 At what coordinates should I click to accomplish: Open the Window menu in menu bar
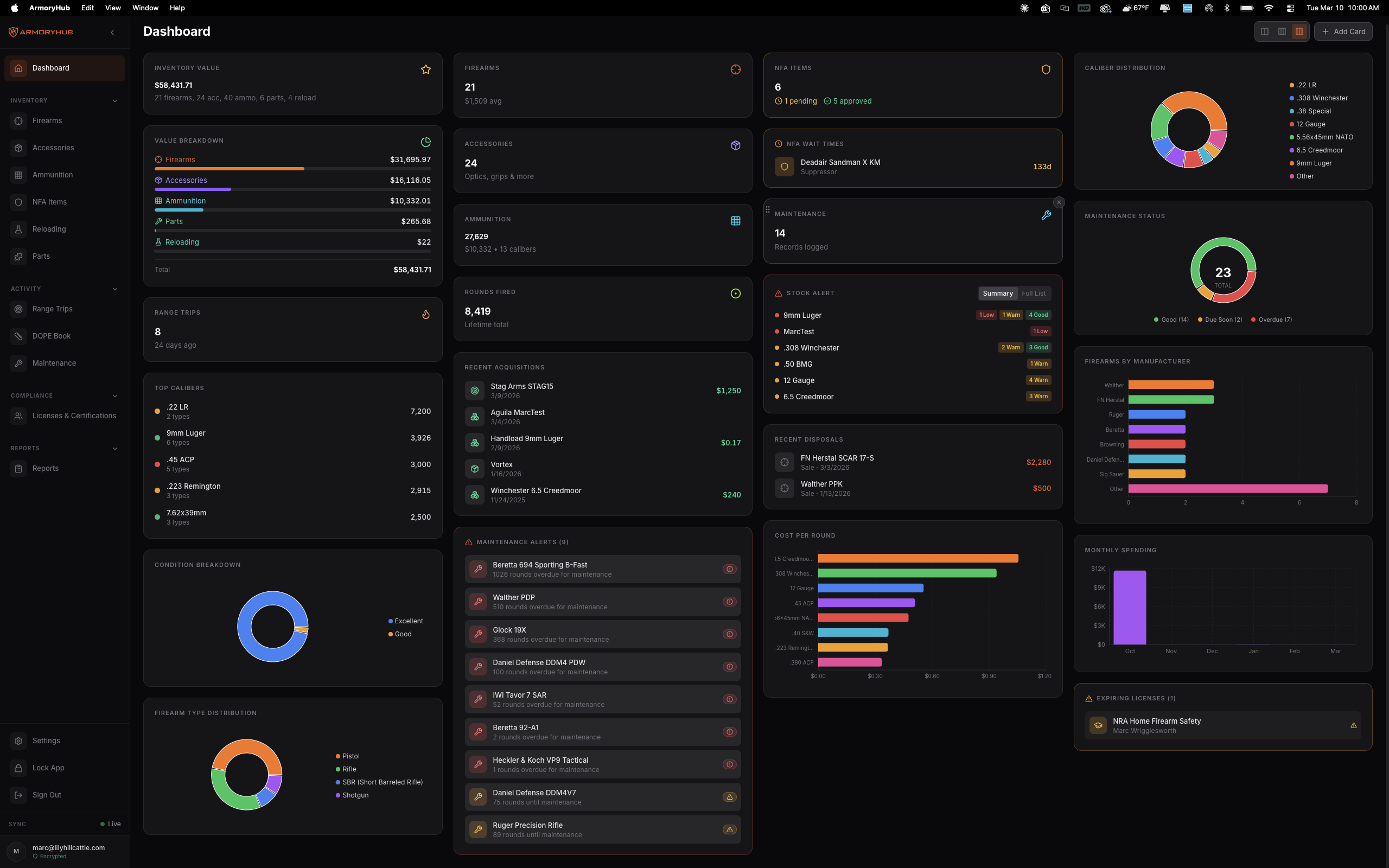pyautogui.click(x=145, y=8)
